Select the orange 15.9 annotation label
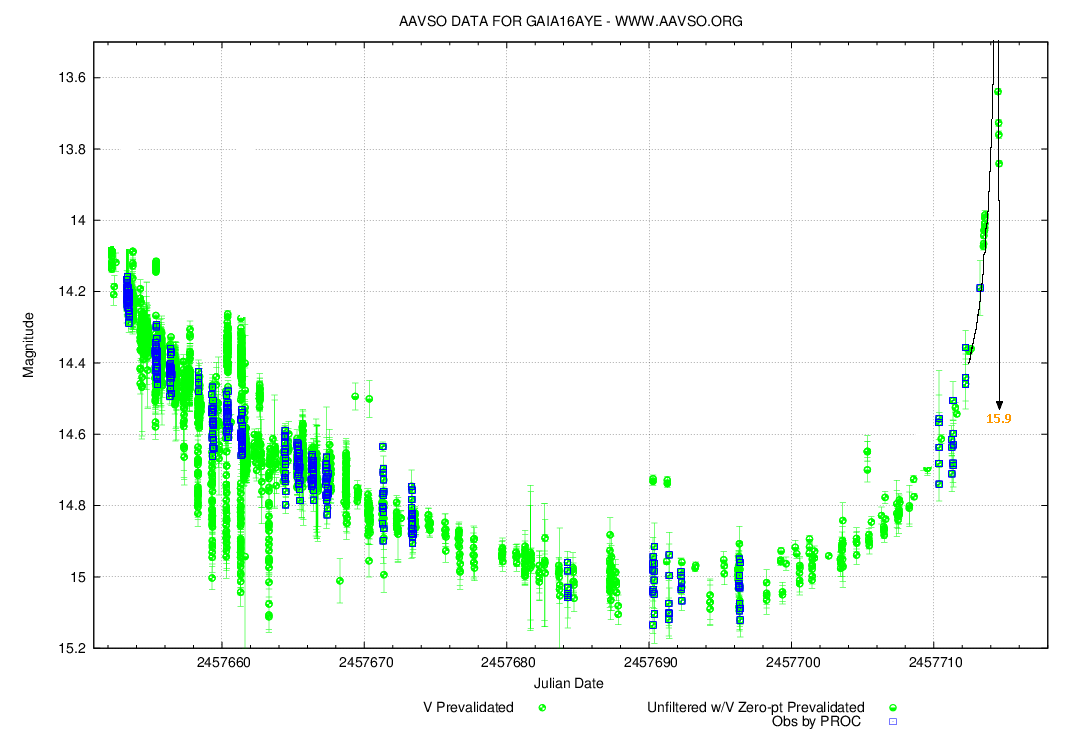 (999, 419)
